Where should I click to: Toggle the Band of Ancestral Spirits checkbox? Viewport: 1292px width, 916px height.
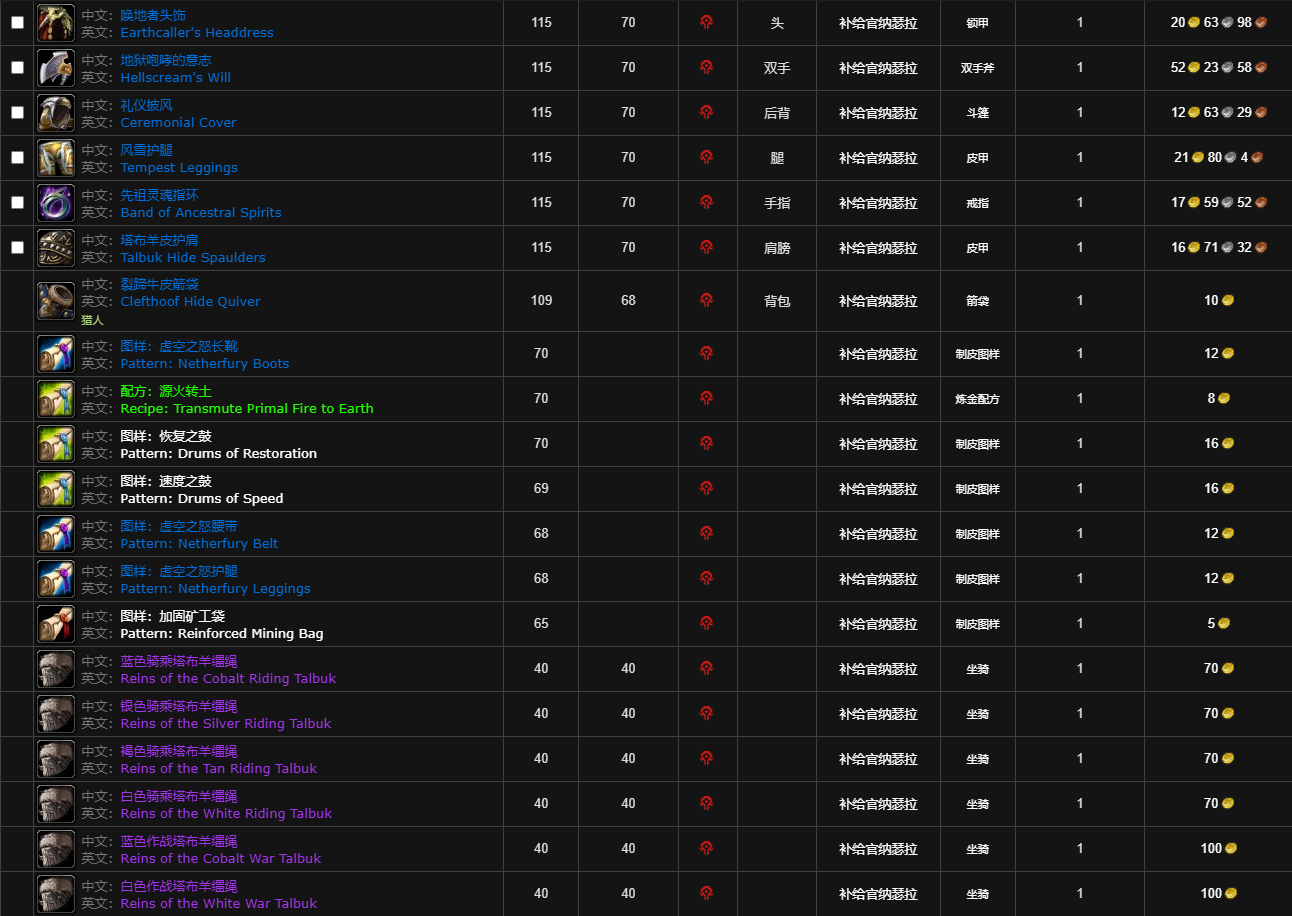17,202
